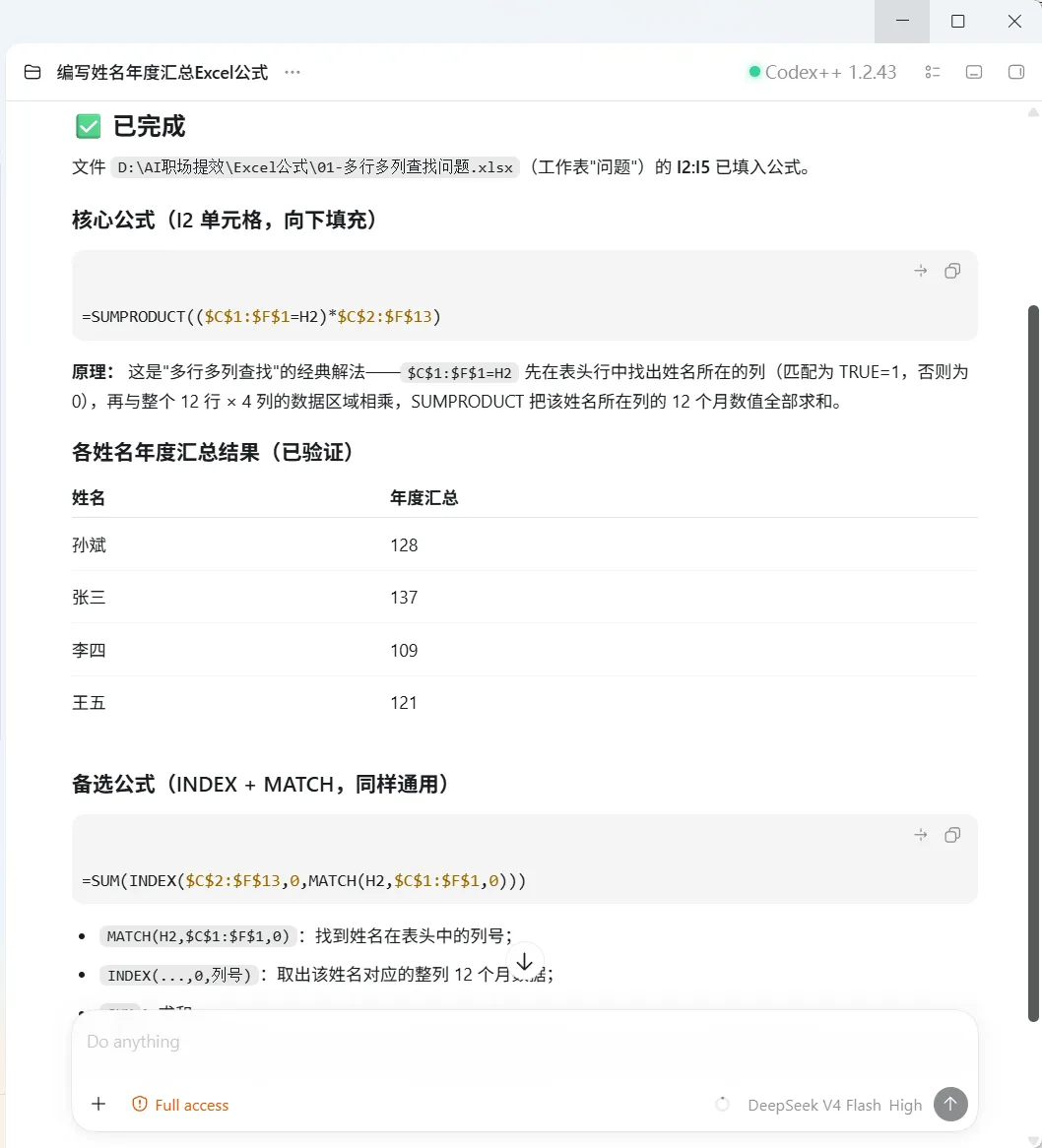Click the 核心公式 section heading
Screen dimensions: 1042x1148
tap(225, 220)
